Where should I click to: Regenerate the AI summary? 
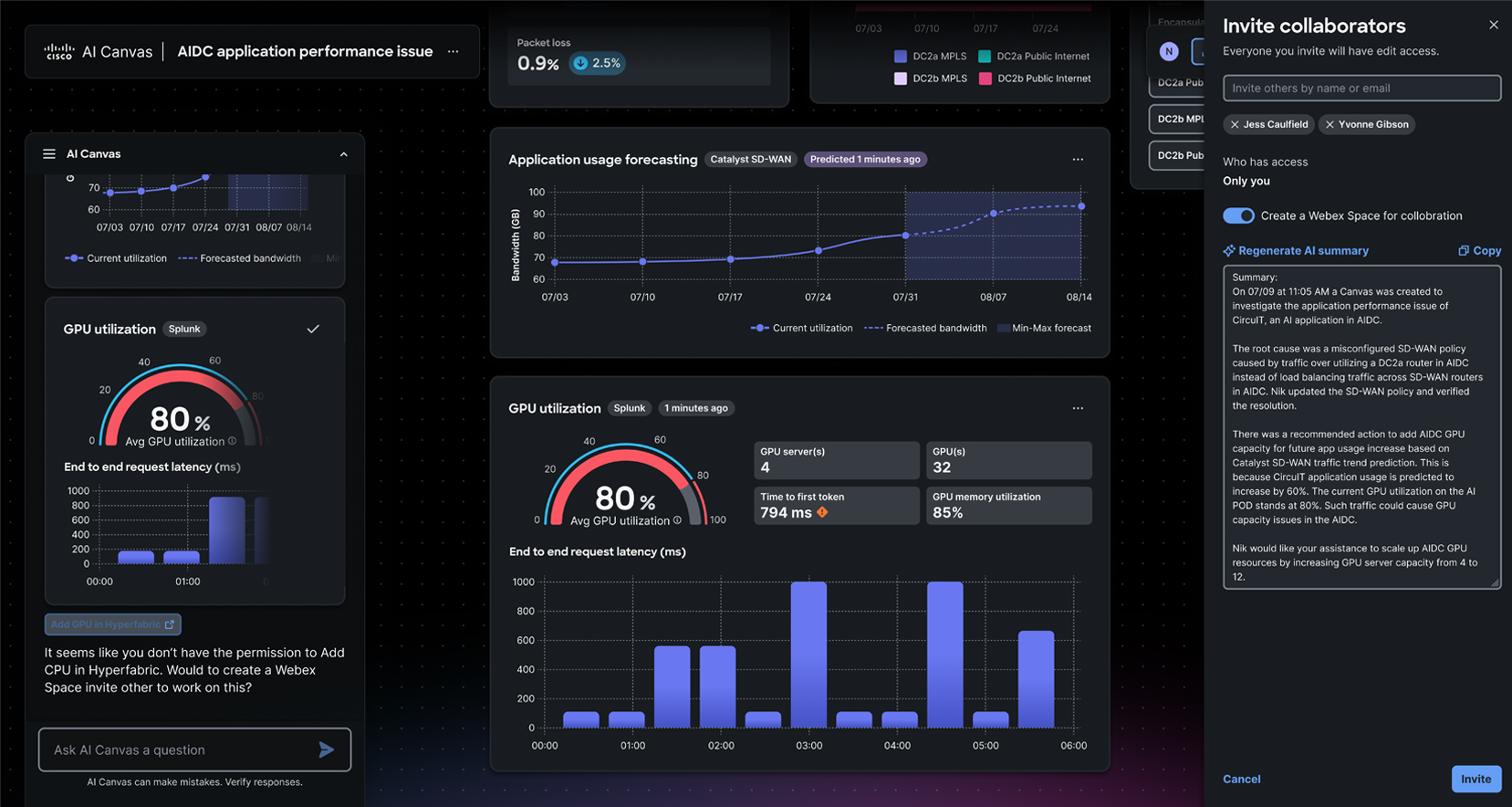point(1296,251)
